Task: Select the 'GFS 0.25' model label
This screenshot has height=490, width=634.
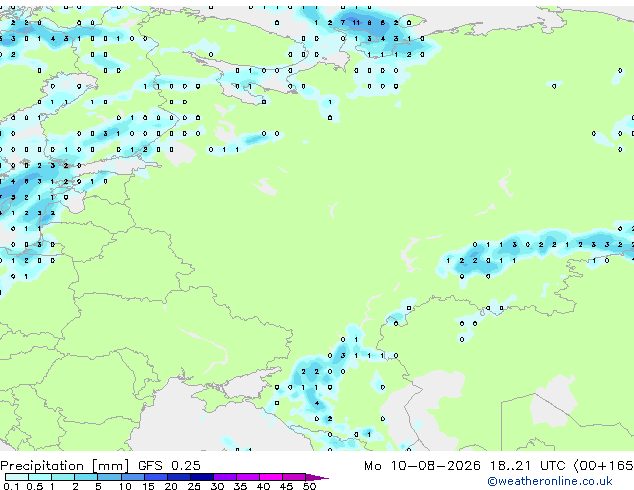Action: pos(169,466)
